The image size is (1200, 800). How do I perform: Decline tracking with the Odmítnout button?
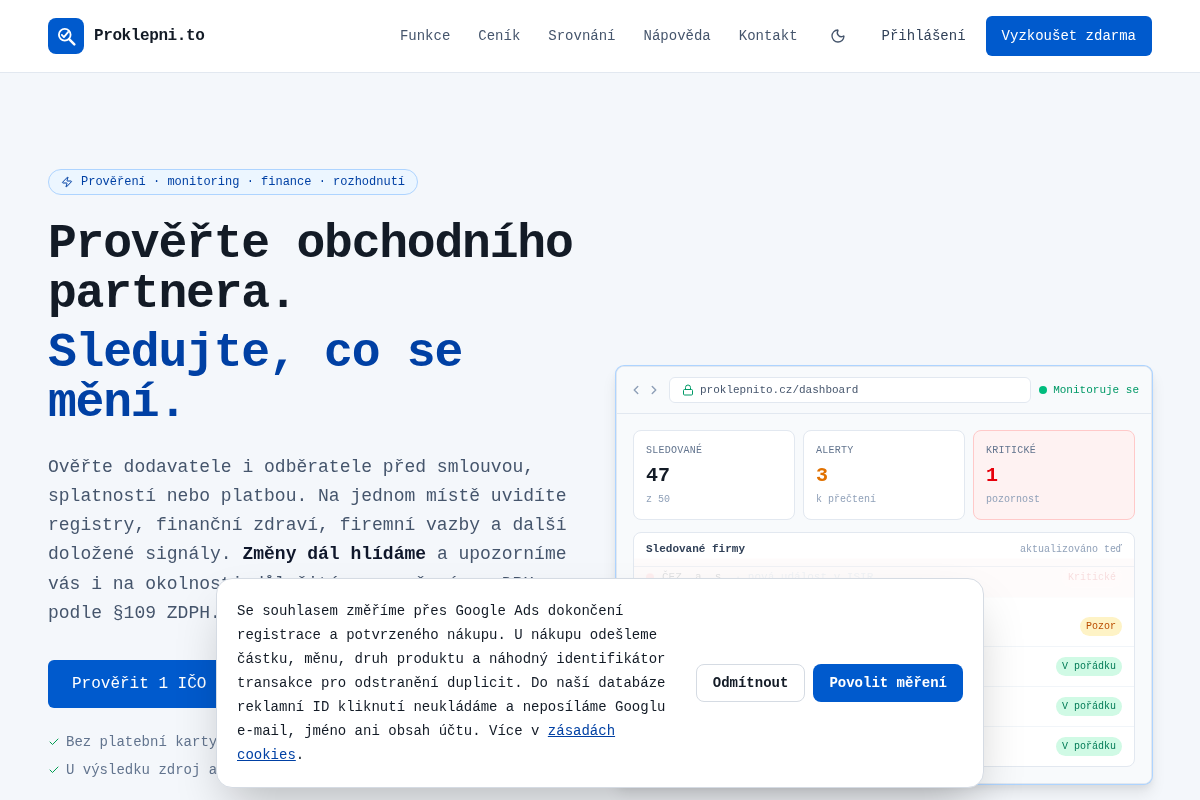click(750, 683)
